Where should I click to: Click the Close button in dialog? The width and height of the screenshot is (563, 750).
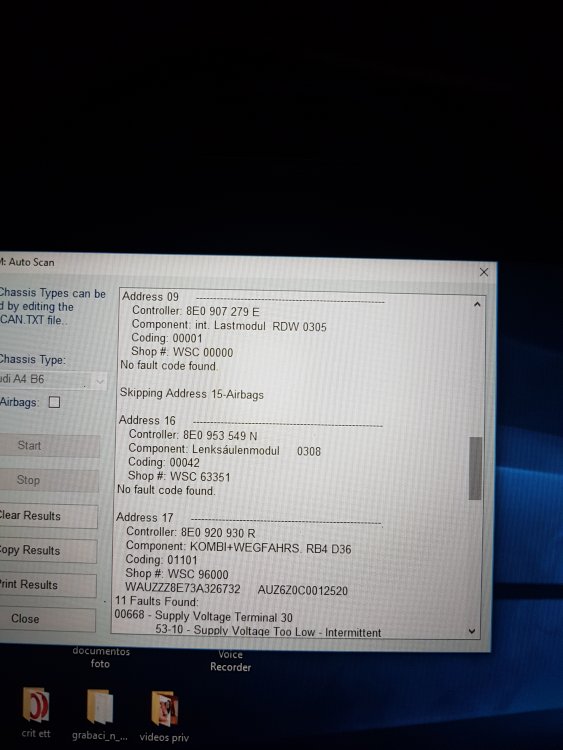tap(47, 619)
